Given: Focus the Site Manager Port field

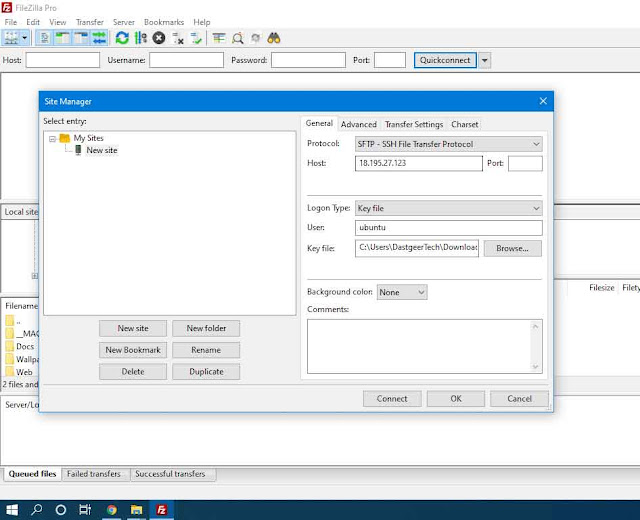Looking at the screenshot, I should (x=525, y=163).
